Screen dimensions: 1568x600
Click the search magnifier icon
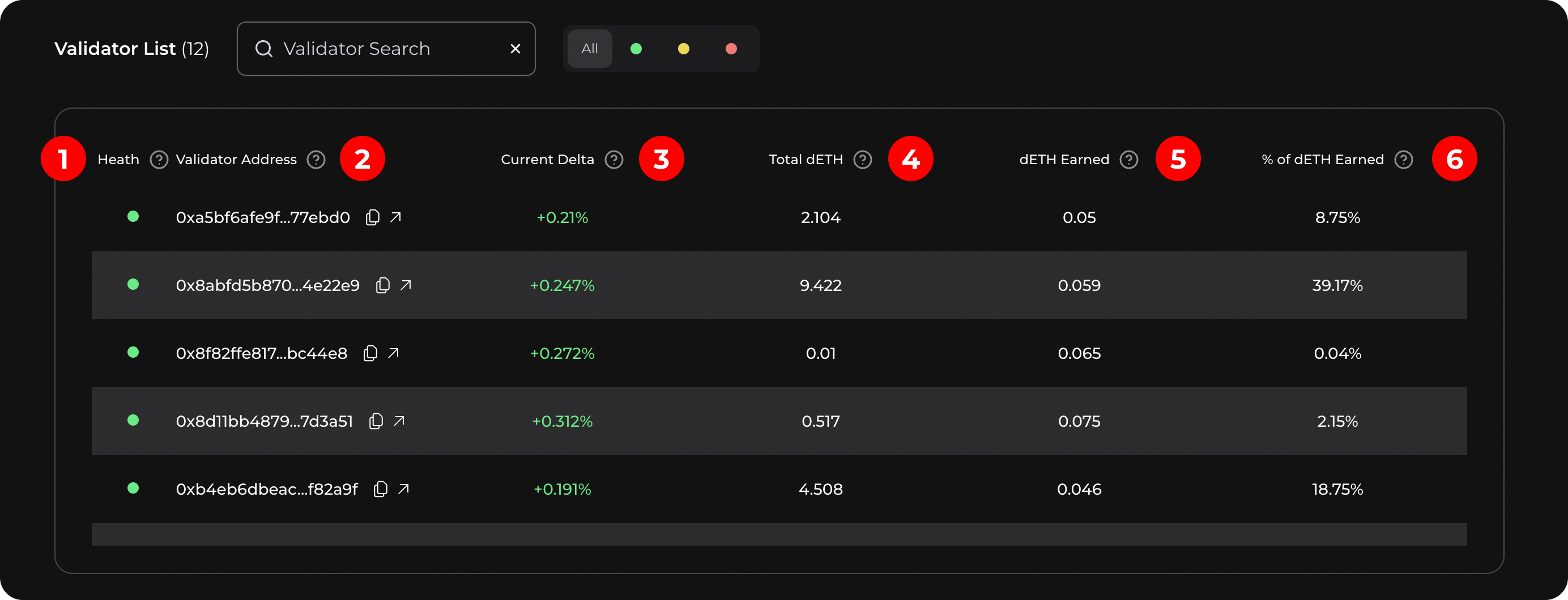pyautogui.click(x=263, y=49)
